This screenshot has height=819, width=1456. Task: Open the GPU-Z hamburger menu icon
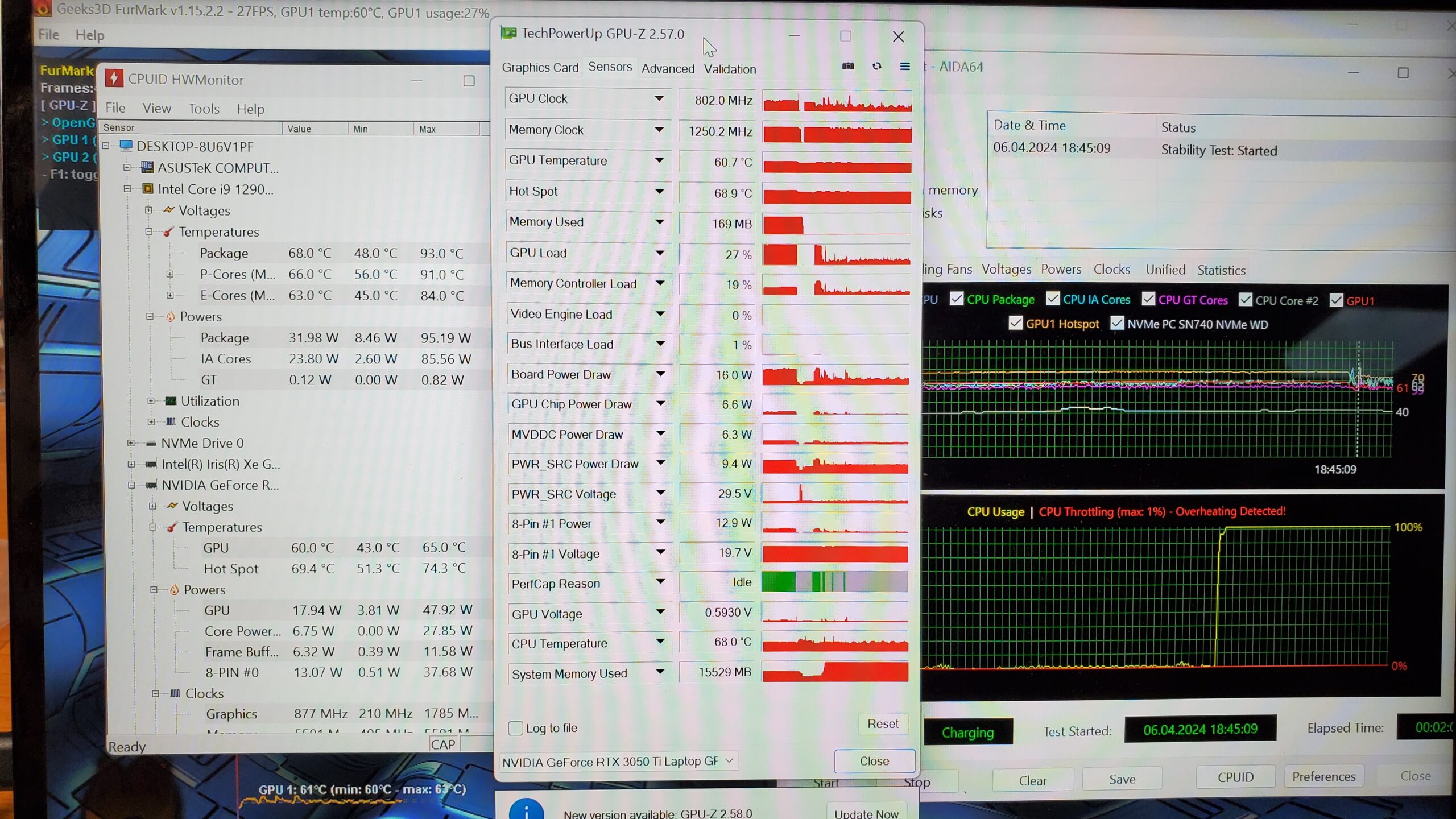click(905, 67)
